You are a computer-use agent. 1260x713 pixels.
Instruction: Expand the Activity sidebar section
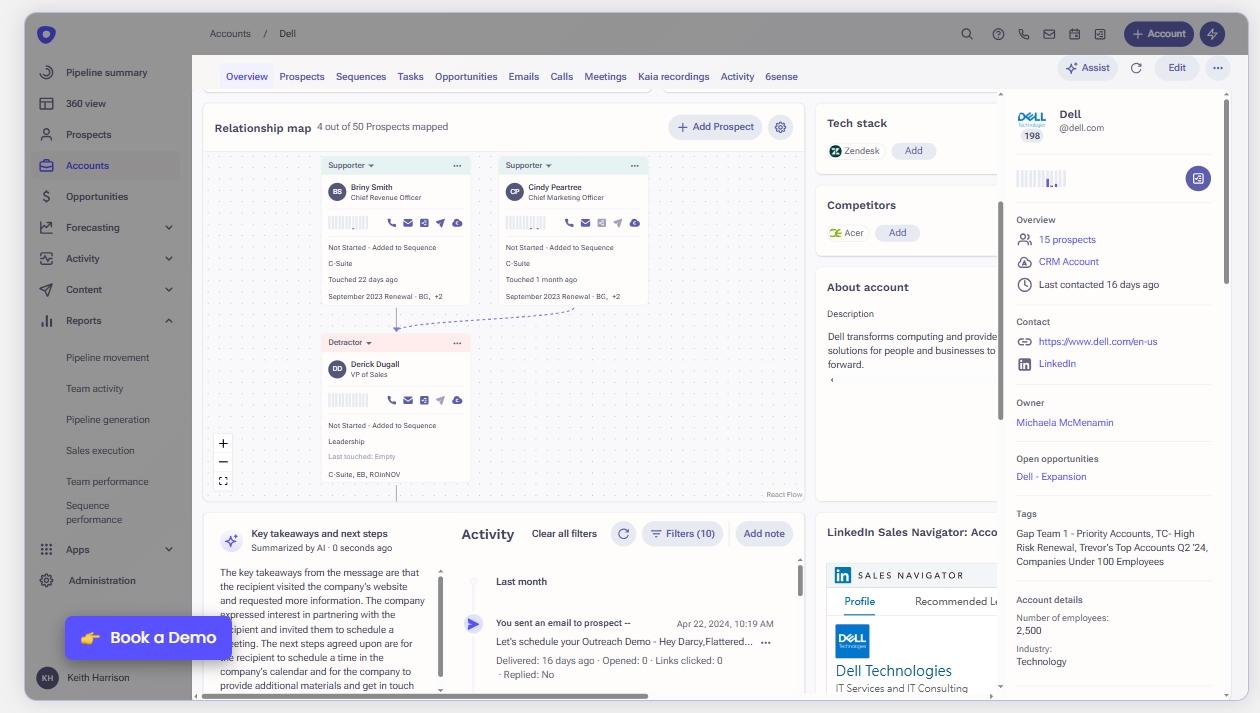click(168, 259)
